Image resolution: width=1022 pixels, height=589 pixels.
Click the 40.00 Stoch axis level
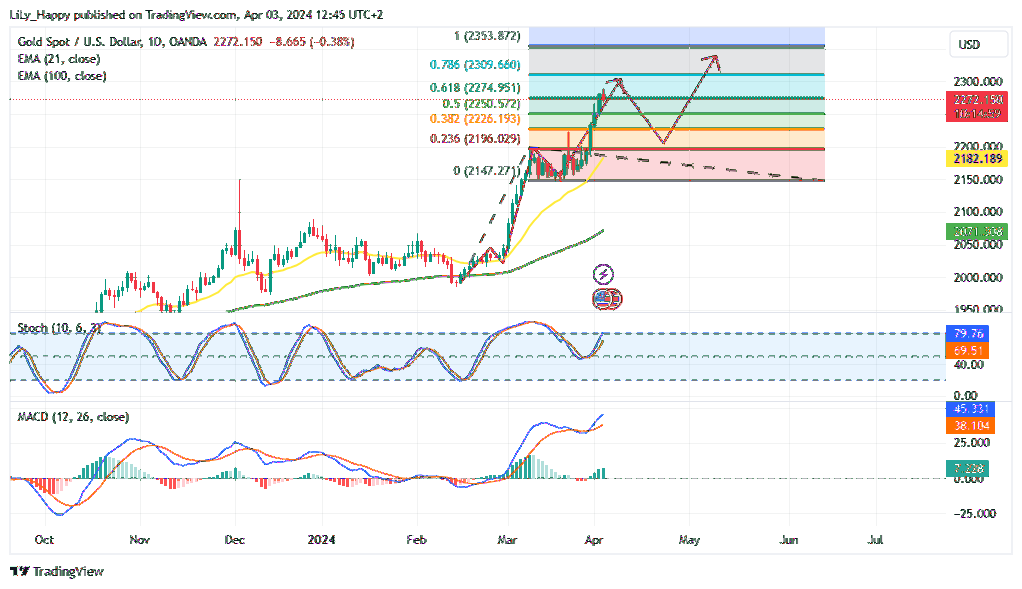pyautogui.click(x=969, y=365)
